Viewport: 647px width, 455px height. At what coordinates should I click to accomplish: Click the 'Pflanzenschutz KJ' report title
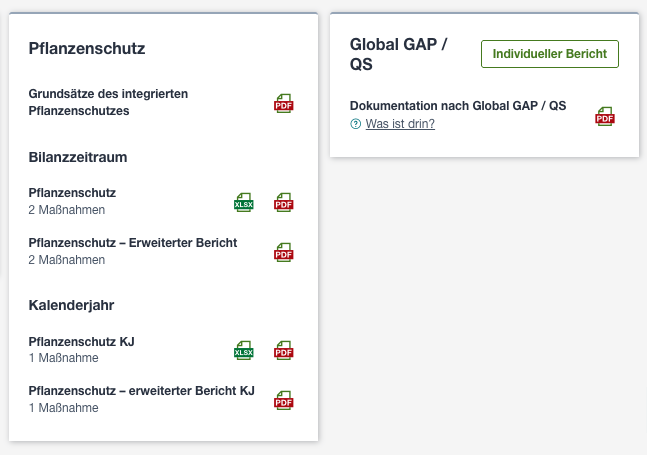pyautogui.click(x=82, y=342)
